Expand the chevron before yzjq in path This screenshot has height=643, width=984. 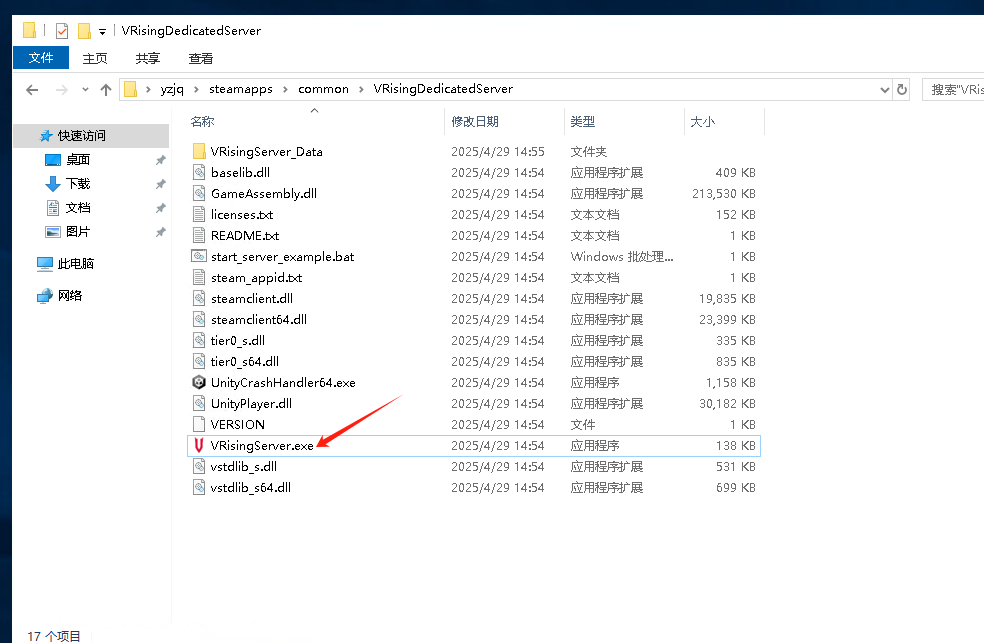click(x=148, y=89)
